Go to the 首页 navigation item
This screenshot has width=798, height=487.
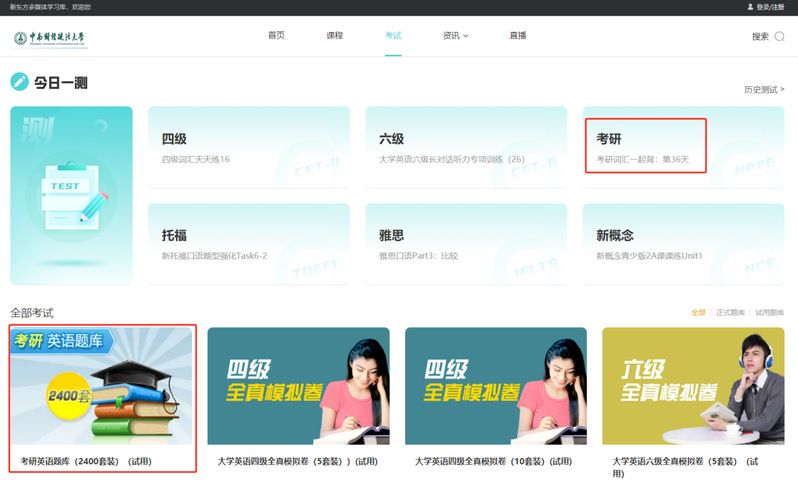click(276, 36)
